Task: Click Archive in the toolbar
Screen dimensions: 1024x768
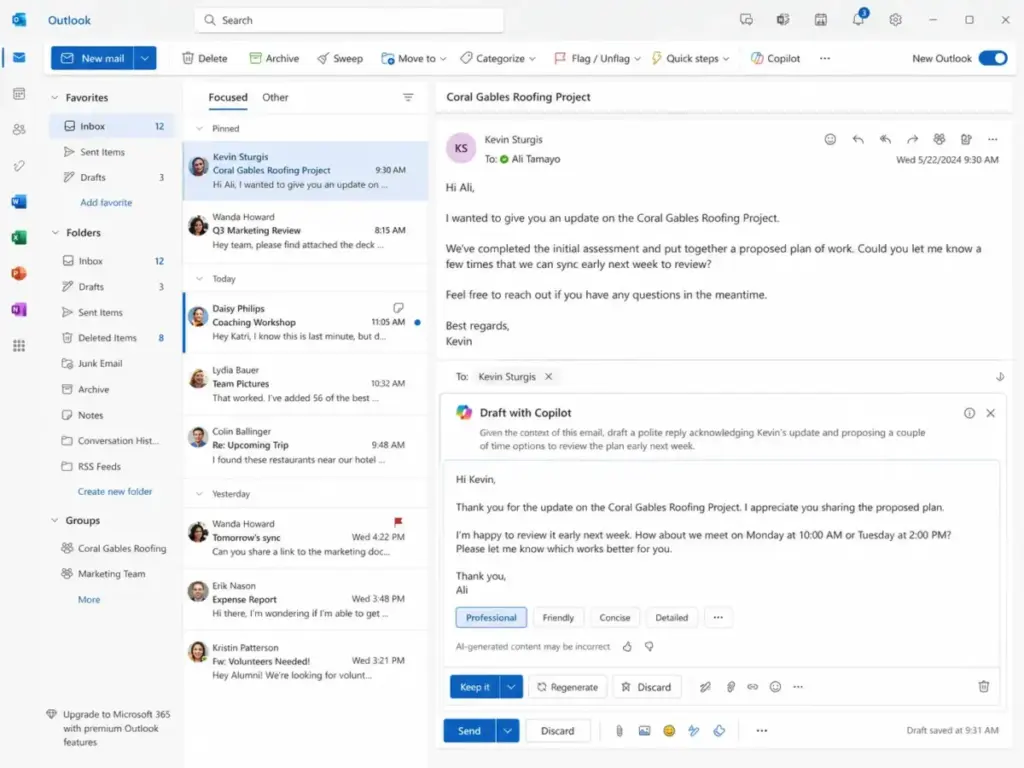Action: (x=274, y=58)
